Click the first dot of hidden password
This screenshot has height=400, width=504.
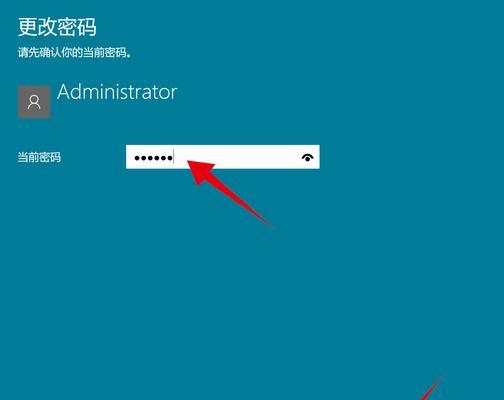[137, 158]
